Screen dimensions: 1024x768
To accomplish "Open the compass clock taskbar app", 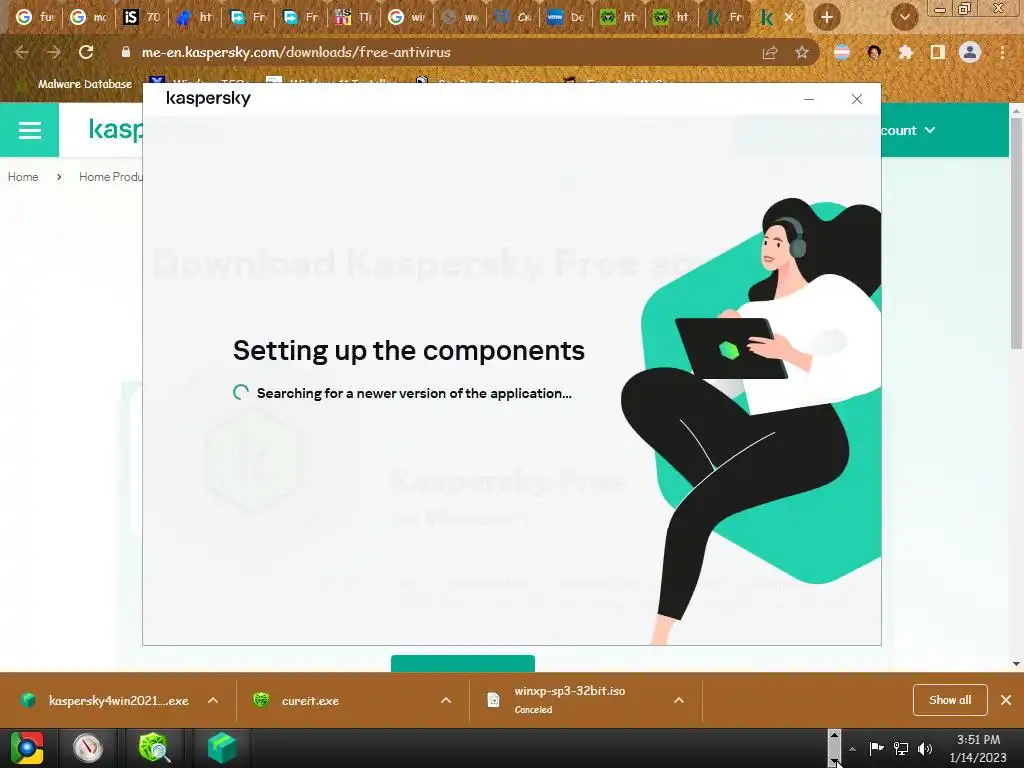I will 88,748.
